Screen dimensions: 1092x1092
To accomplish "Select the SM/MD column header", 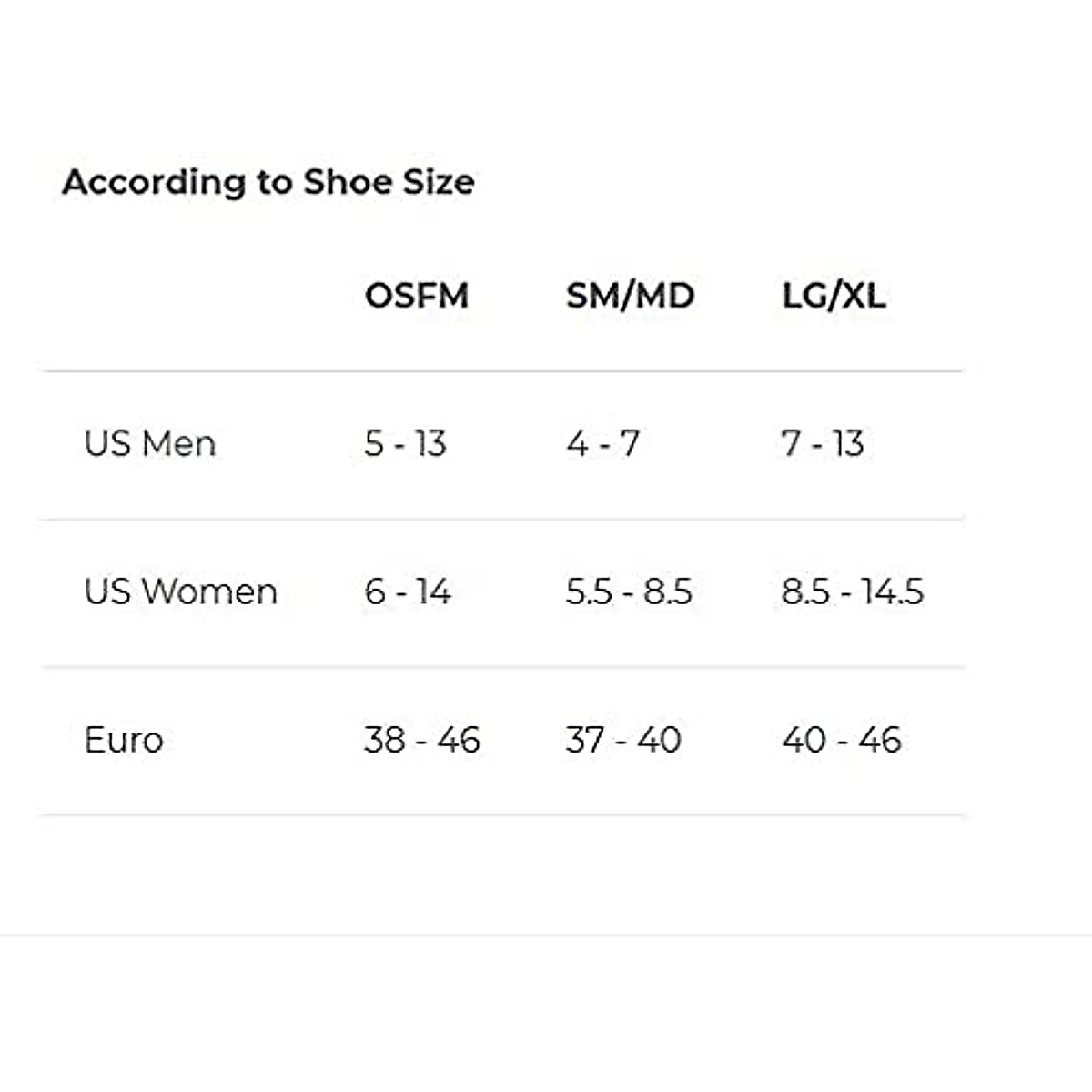I will click(x=630, y=296).
